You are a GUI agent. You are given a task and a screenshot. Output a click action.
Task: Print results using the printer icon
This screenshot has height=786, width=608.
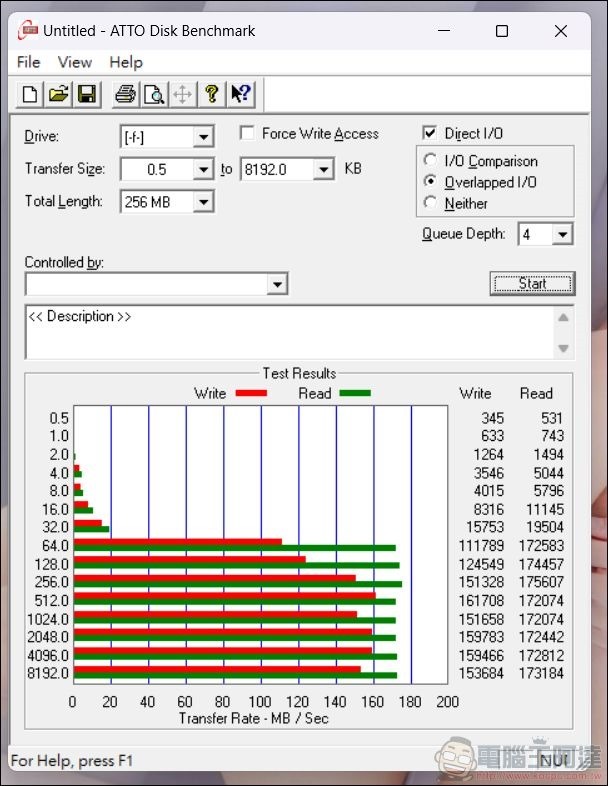(x=125, y=94)
